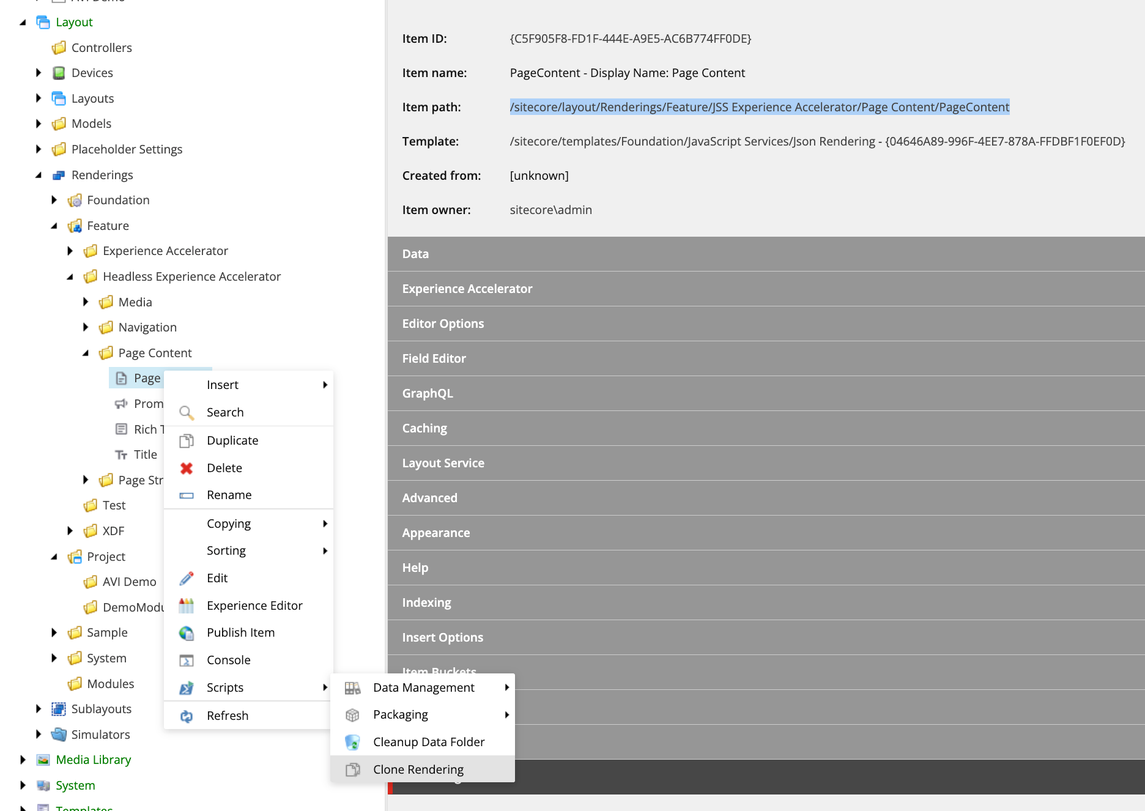Collapse the Renderings tree node
Viewport: 1145px width, 811px height.
click(39, 175)
